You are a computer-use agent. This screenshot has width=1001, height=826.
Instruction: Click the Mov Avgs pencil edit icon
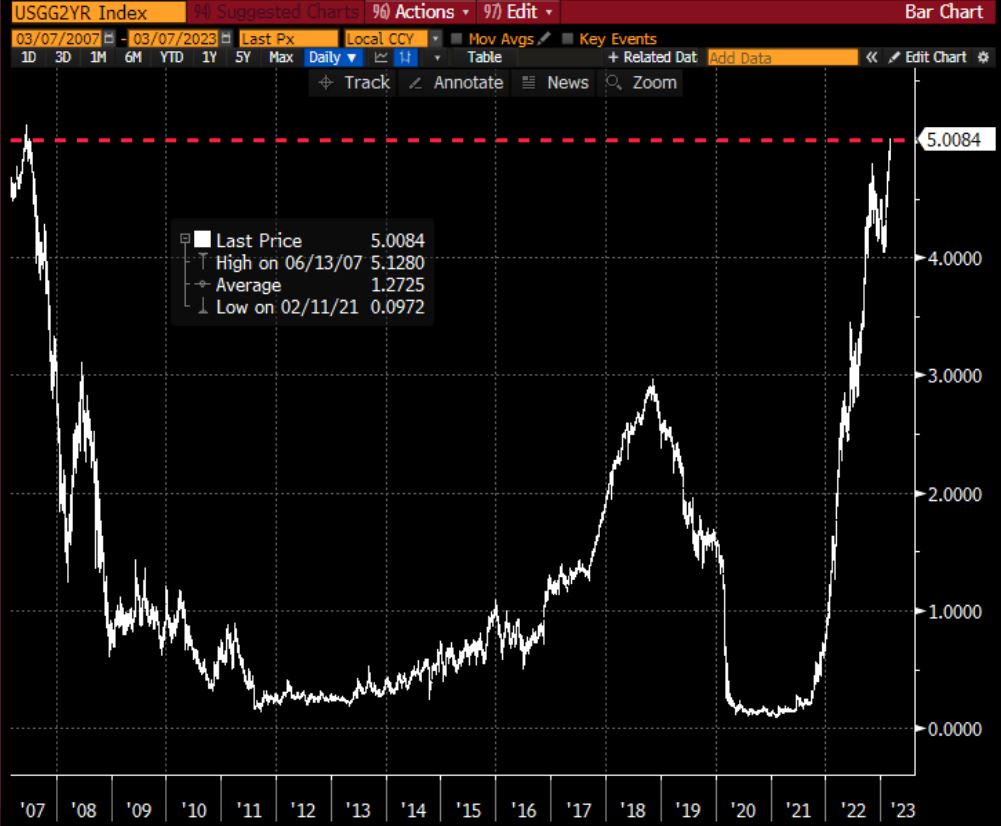click(544, 38)
